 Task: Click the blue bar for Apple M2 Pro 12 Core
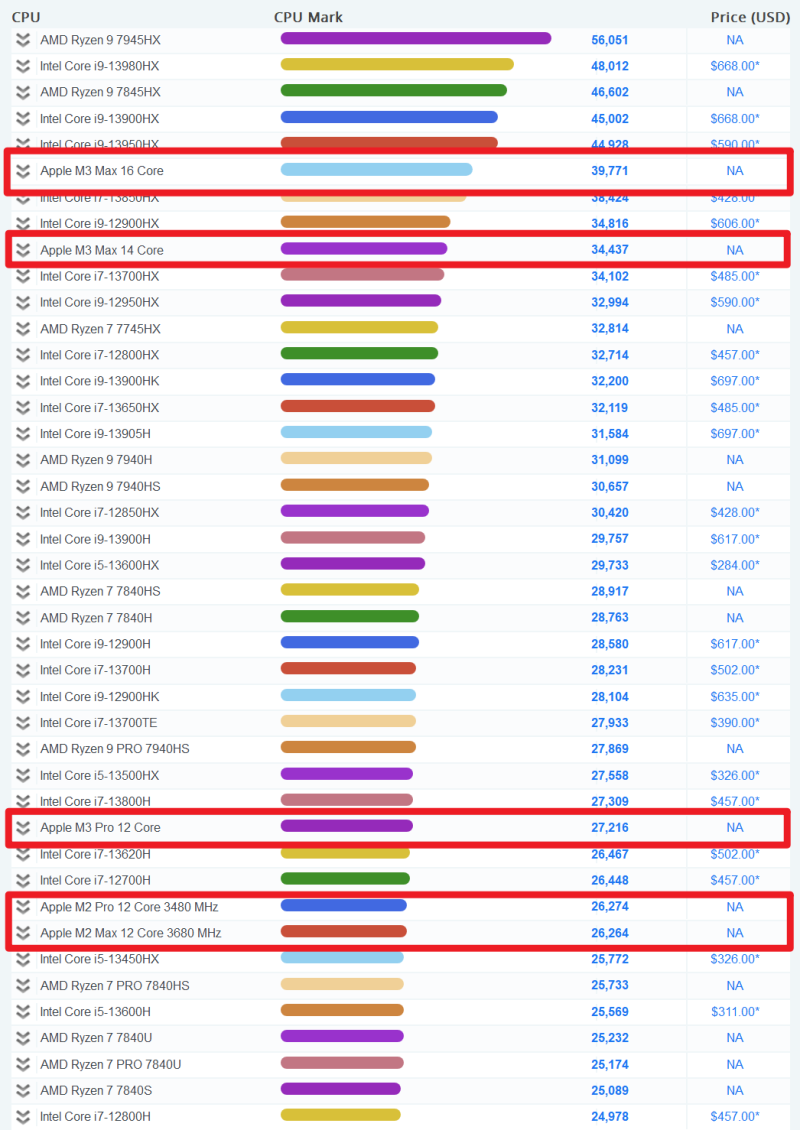(344, 905)
